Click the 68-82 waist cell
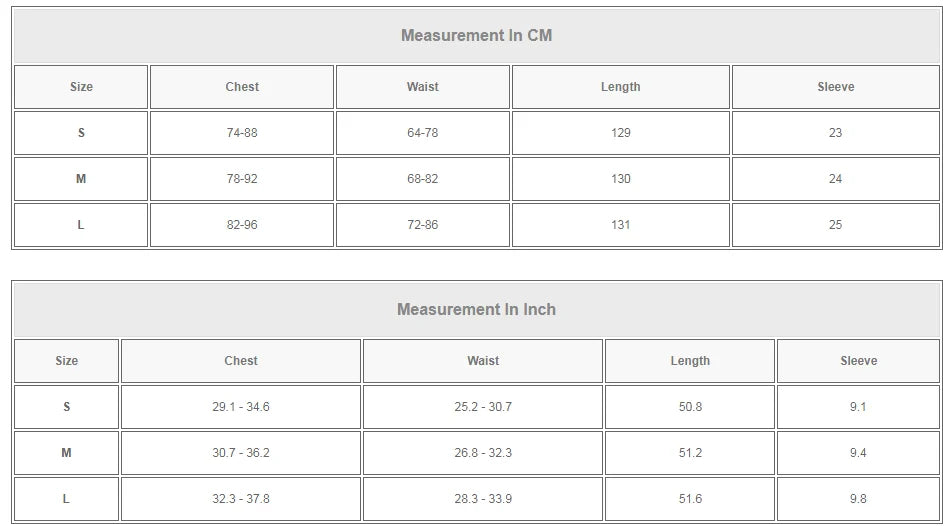The width and height of the screenshot is (950, 526). [422, 179]
